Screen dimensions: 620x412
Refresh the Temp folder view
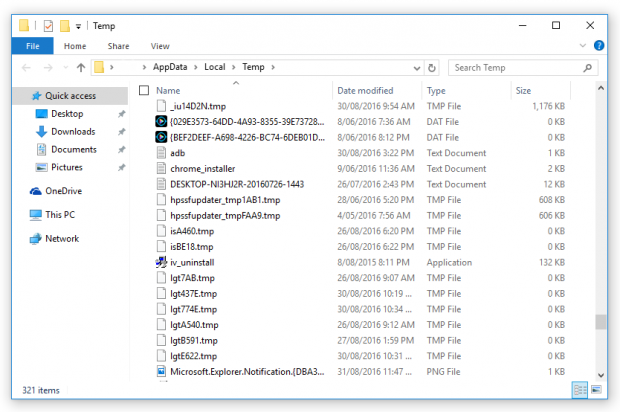coord(432,67)
